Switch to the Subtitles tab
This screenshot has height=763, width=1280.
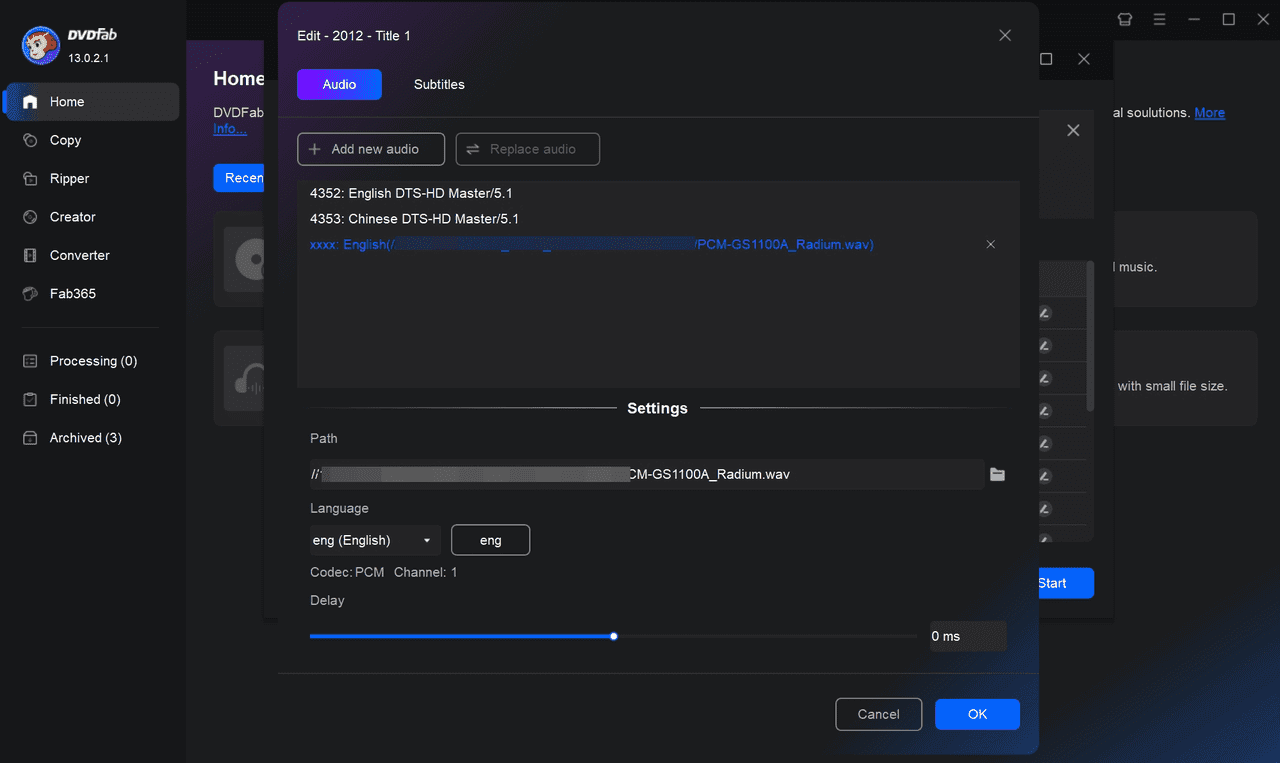pos(439,84)
